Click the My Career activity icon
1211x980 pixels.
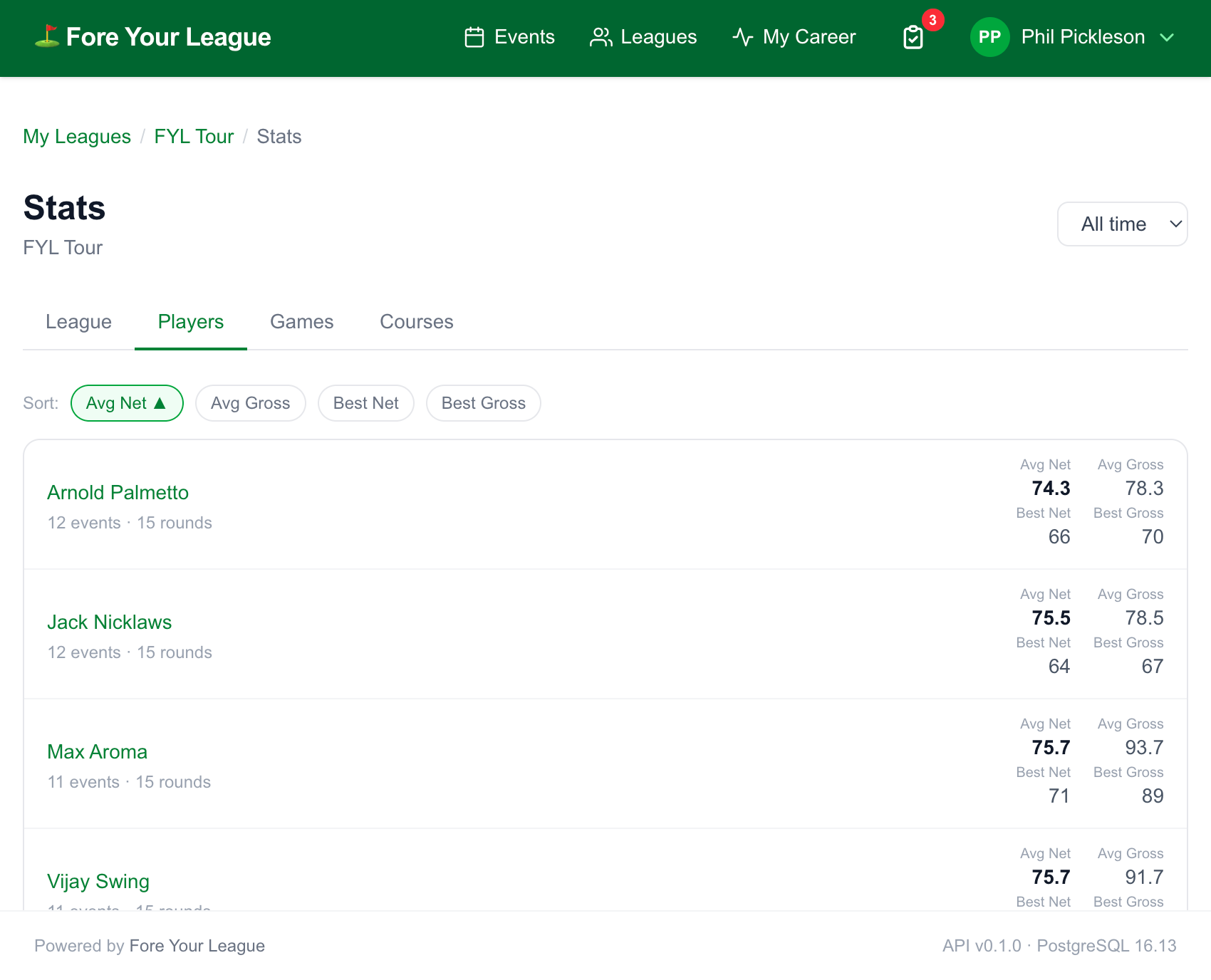(x=743, y=37)
